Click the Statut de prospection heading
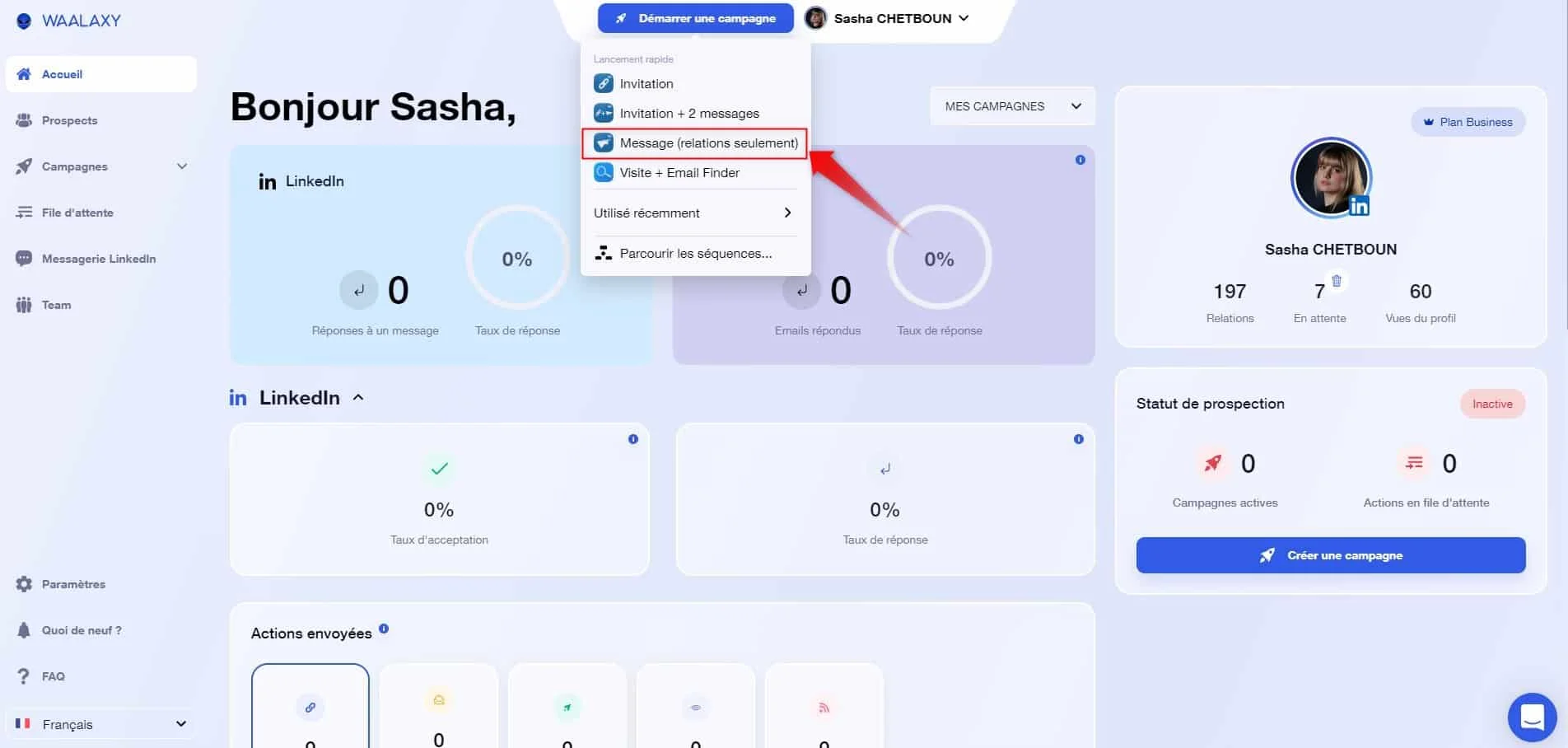The height and width of the screenshot is (748, 1568). tap(1210, 404)
